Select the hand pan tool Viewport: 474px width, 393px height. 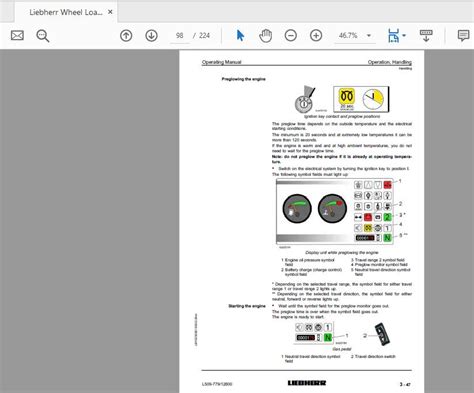(266, 35)
